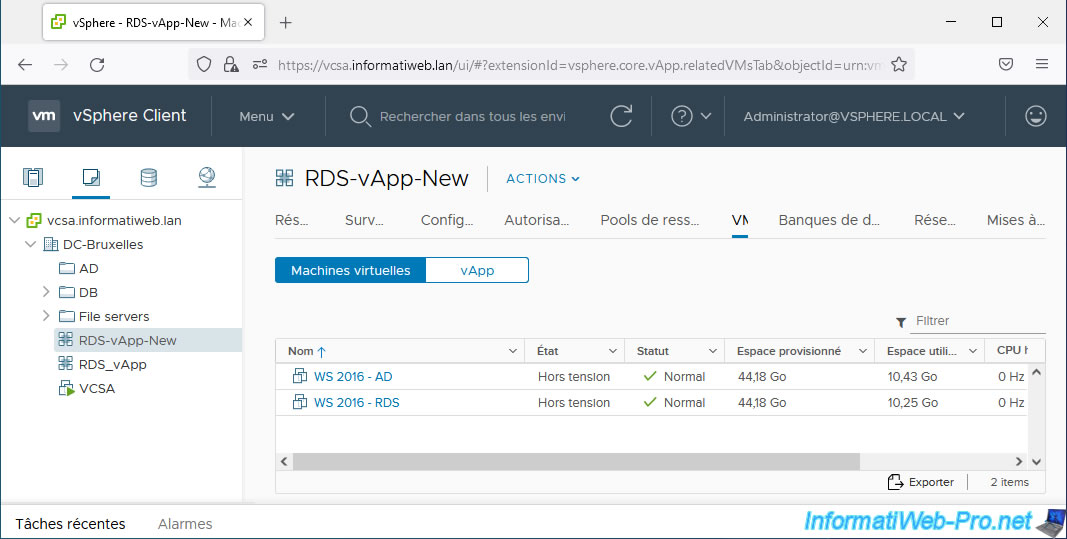Open the Pocket save icon
Image resolution: width=1067 pixels, height=539 pixels.
1006,65
